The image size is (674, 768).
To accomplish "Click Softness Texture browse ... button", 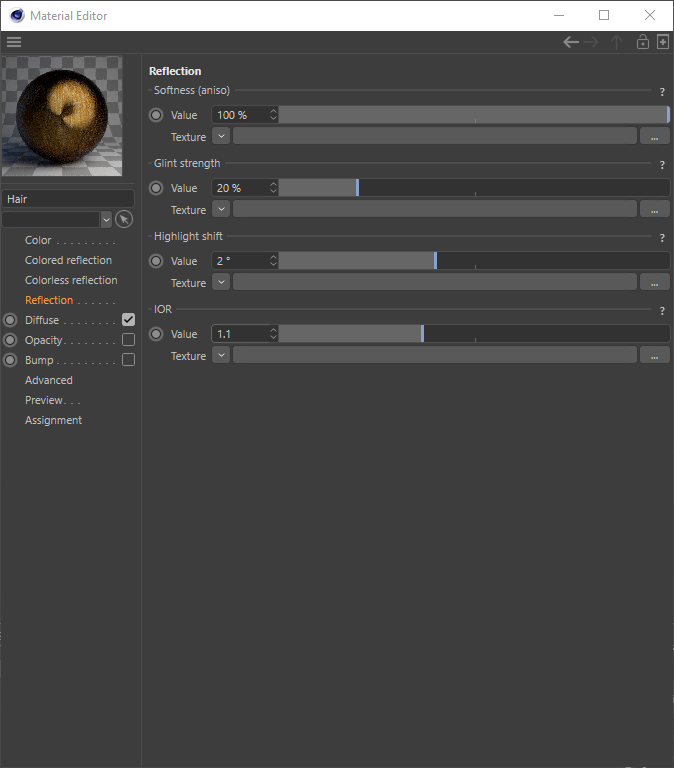I will click(654, 136).
